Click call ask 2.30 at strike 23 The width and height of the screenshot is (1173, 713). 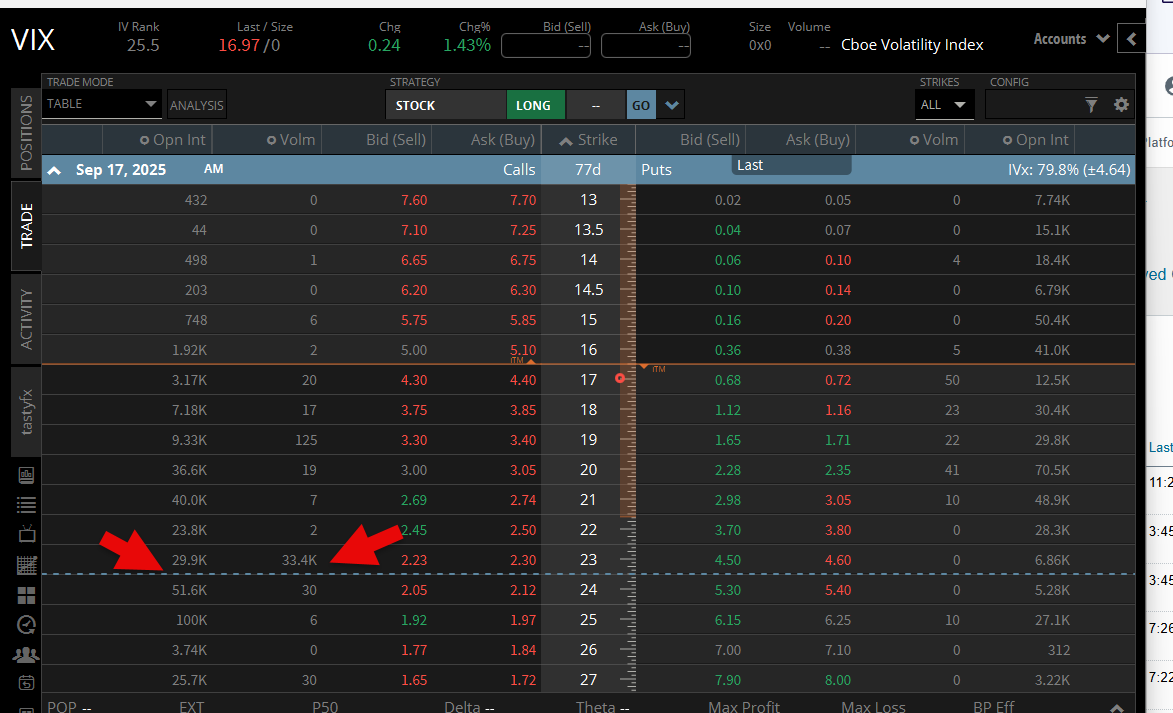click(523, 560)
